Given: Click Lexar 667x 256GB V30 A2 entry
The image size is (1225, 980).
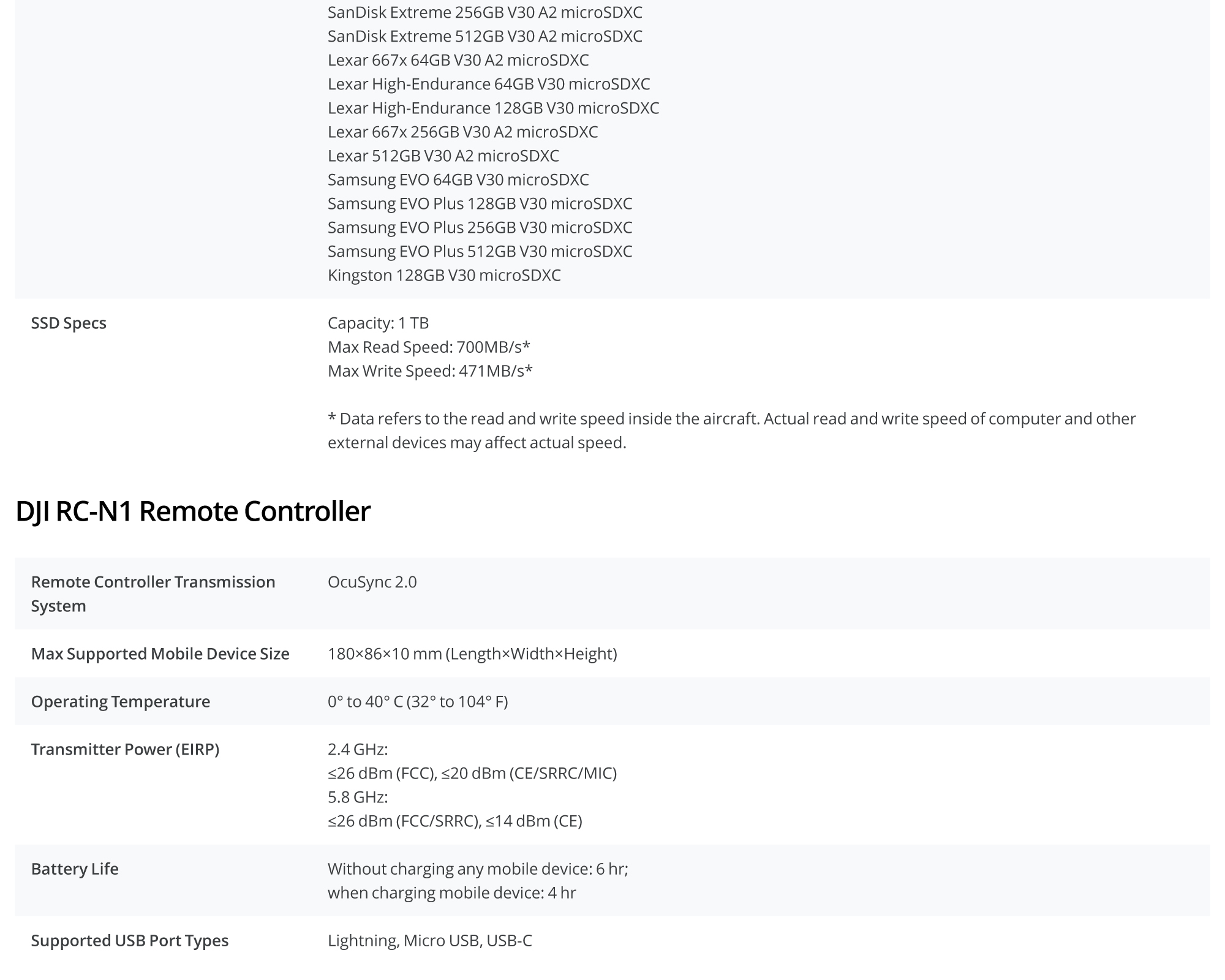Looking at the screenshot, I should coord(462,132).
